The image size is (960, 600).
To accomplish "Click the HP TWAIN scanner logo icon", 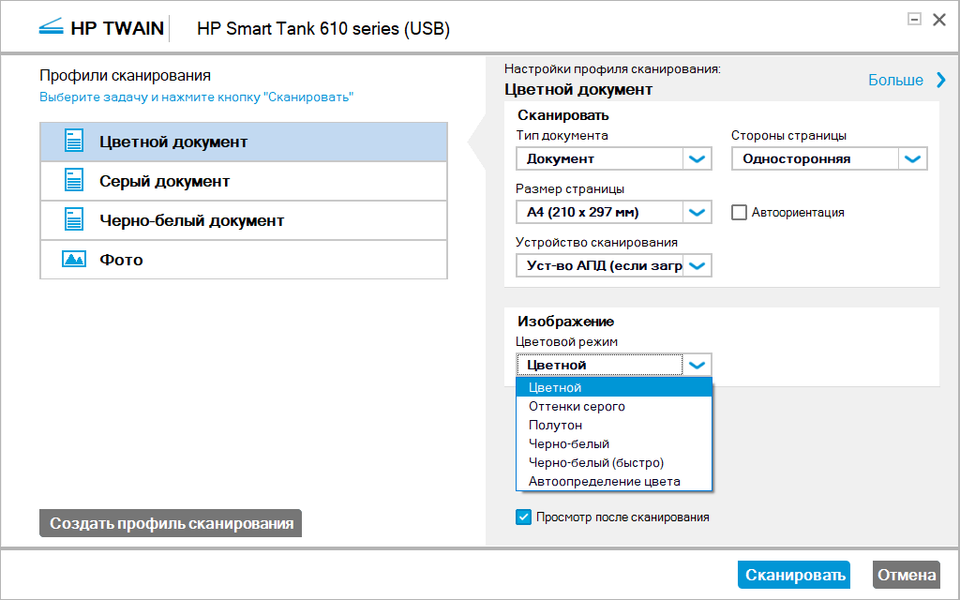I will pyautogui.click(x=50, y=28).
